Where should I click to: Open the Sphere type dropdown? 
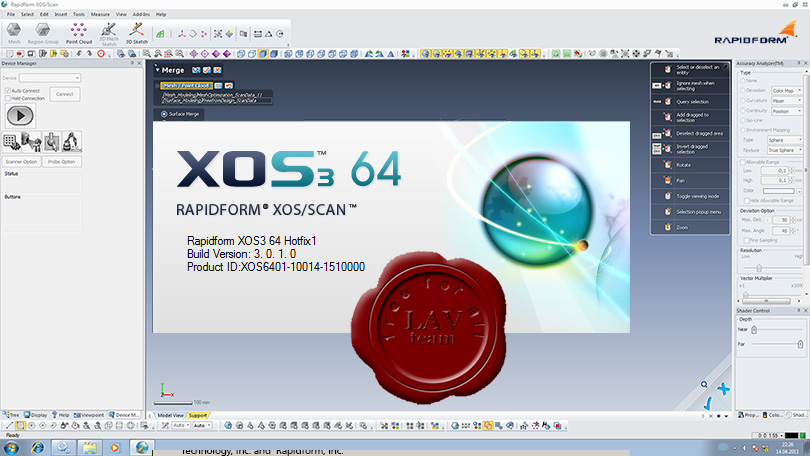[785, 140]
